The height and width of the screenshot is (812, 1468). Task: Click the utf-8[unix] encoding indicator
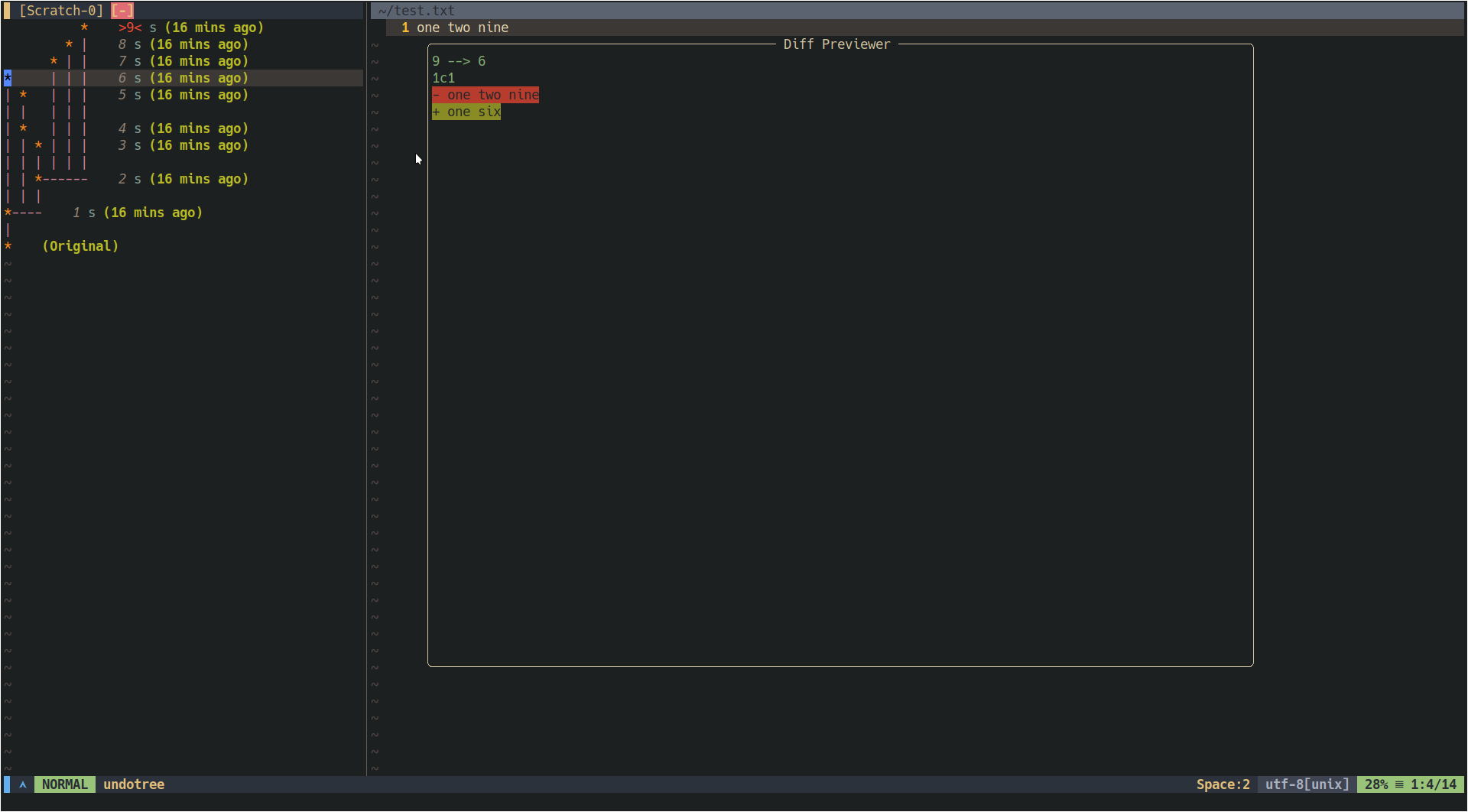click(x=1307, y=784)
